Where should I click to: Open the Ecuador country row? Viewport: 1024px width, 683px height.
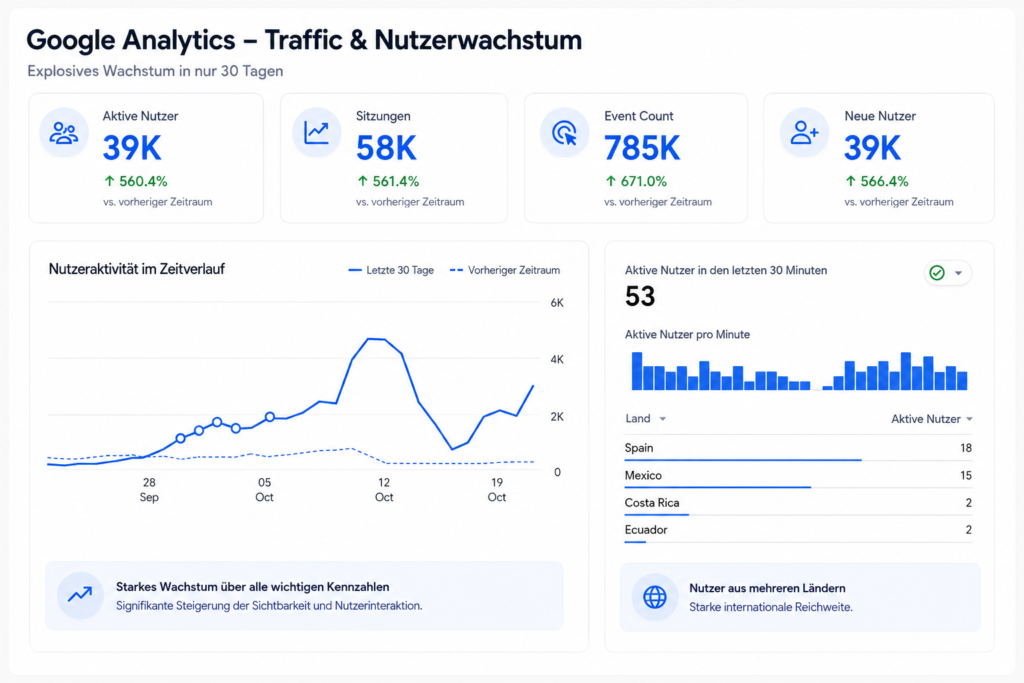pos(798,530)
